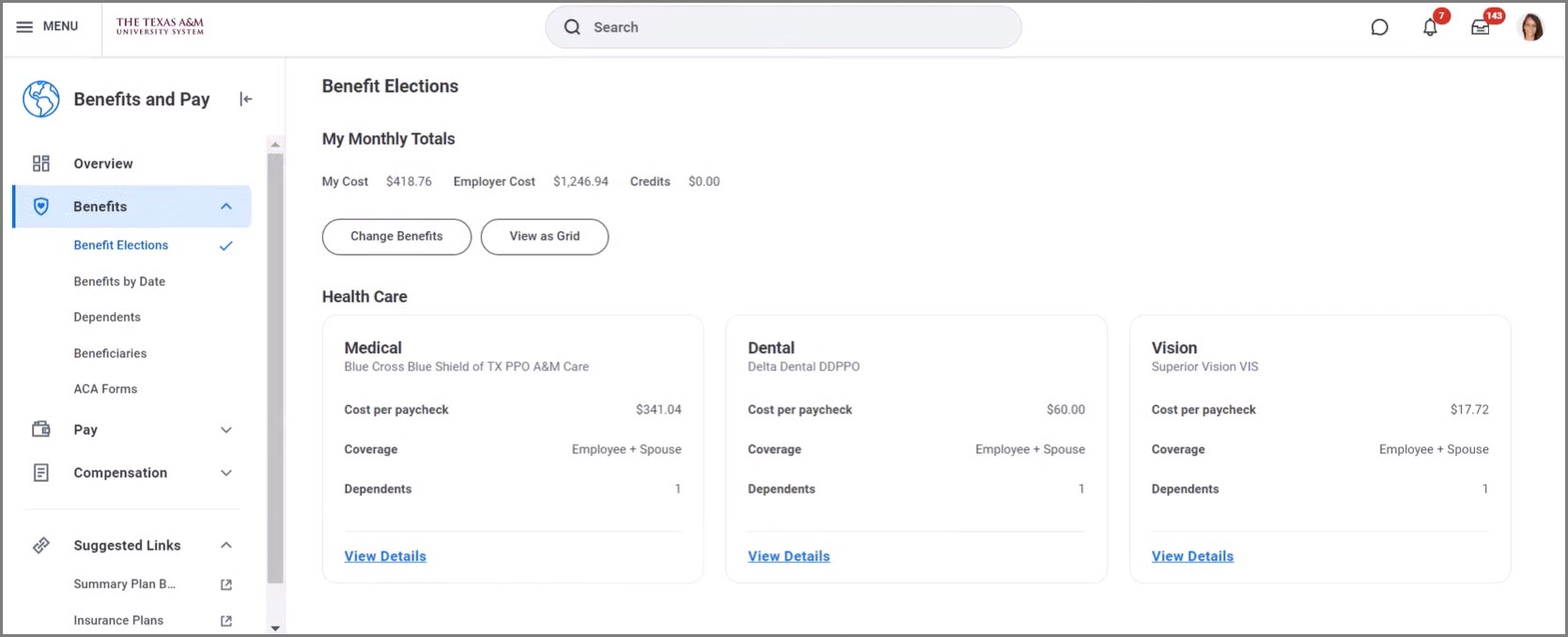
Task: Open the inbox tray icon
Action: (1481, 27)
